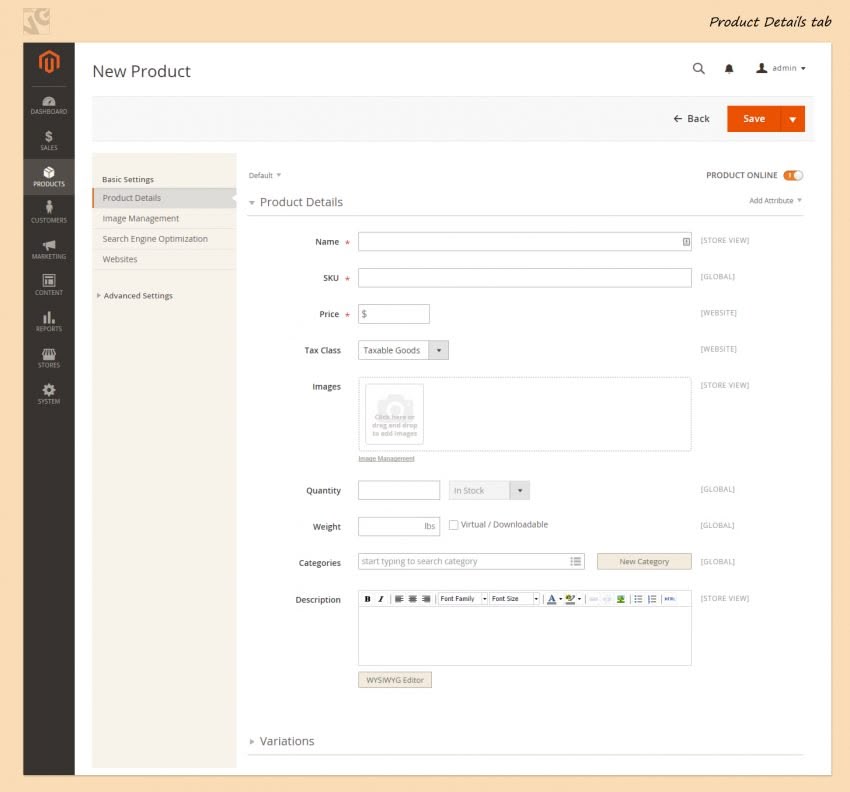Click the search magnifier icon

point(699,68)
